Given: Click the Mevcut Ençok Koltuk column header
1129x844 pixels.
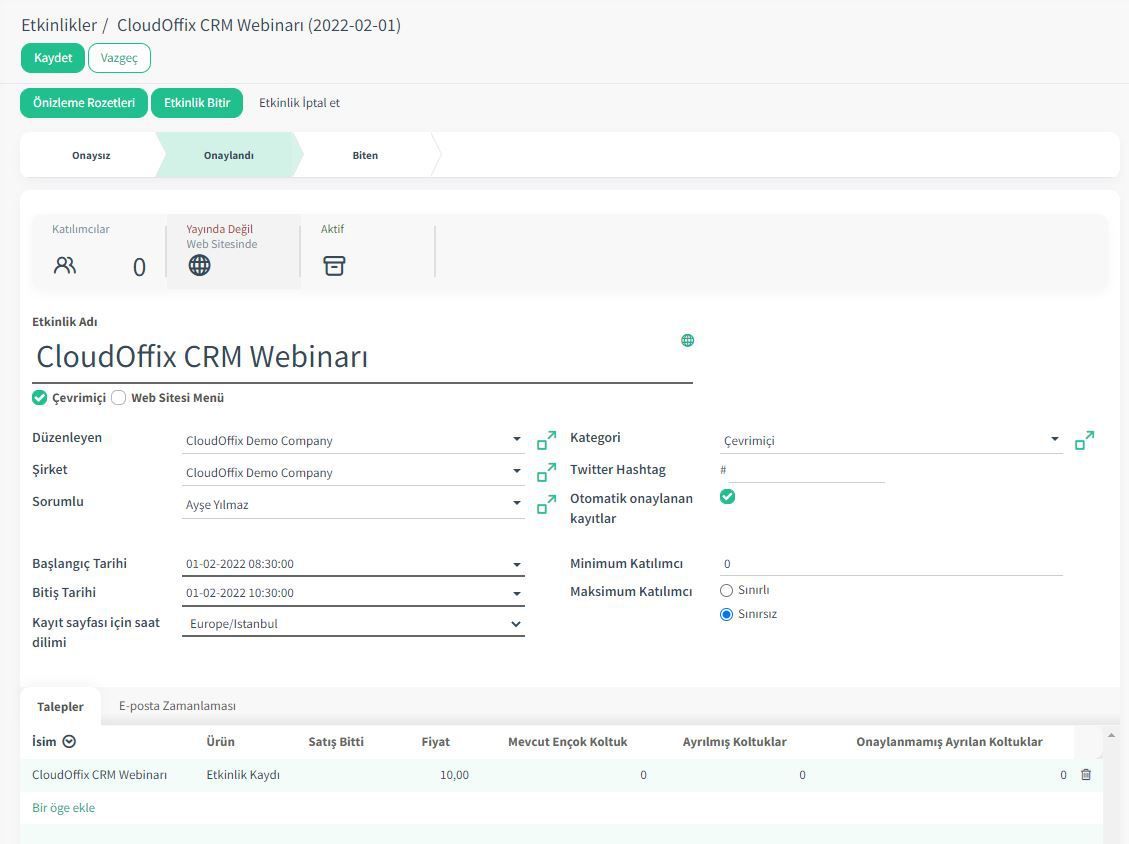Looking at the screenshot, I should [x=567, y=742].
